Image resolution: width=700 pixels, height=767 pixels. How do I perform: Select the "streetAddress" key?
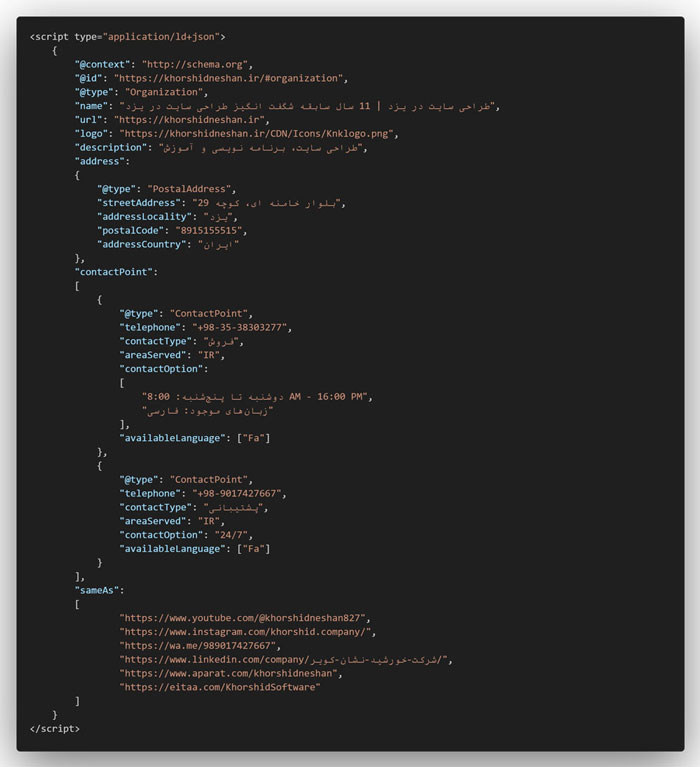139,203
